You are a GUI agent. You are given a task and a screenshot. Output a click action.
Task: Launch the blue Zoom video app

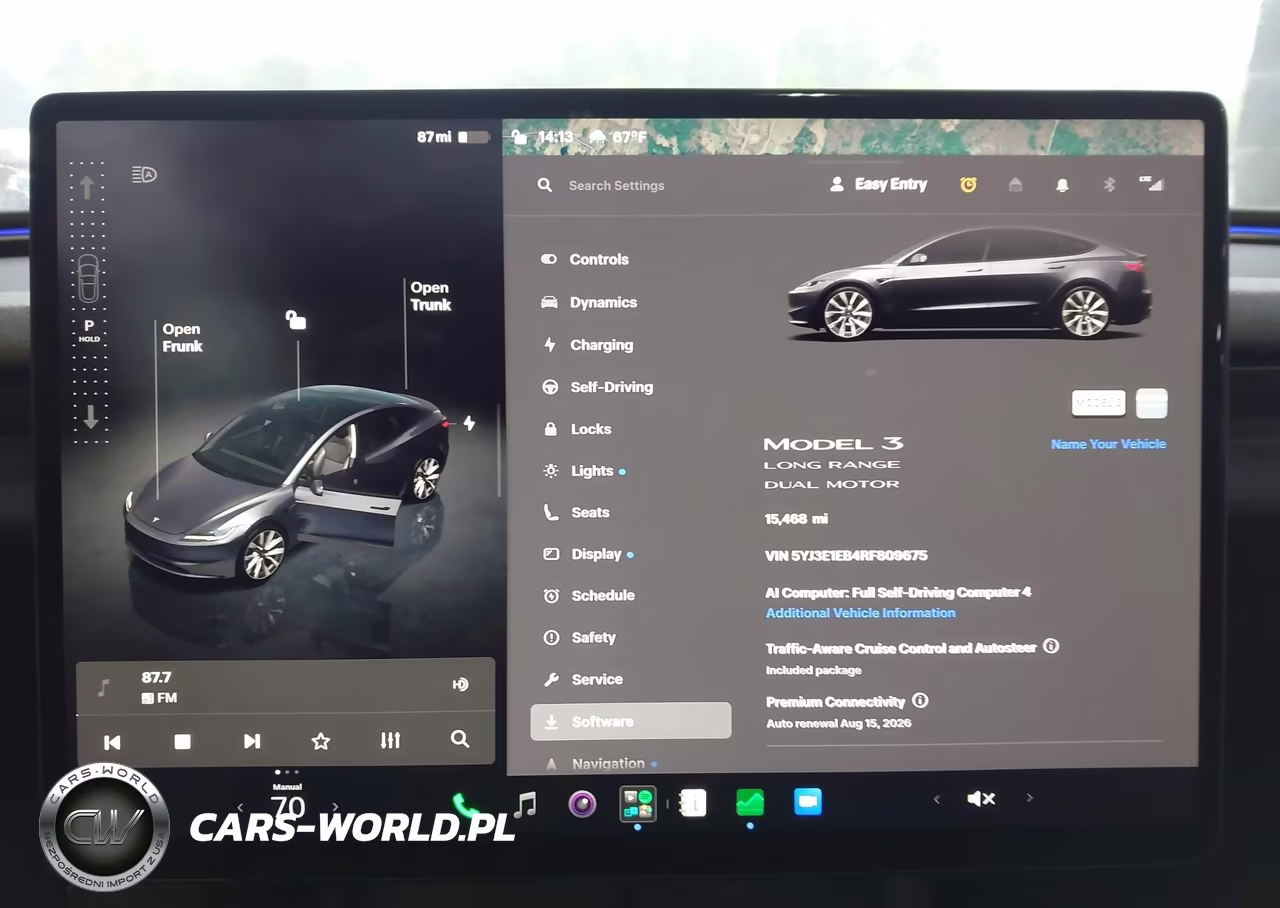coord(807,802)
